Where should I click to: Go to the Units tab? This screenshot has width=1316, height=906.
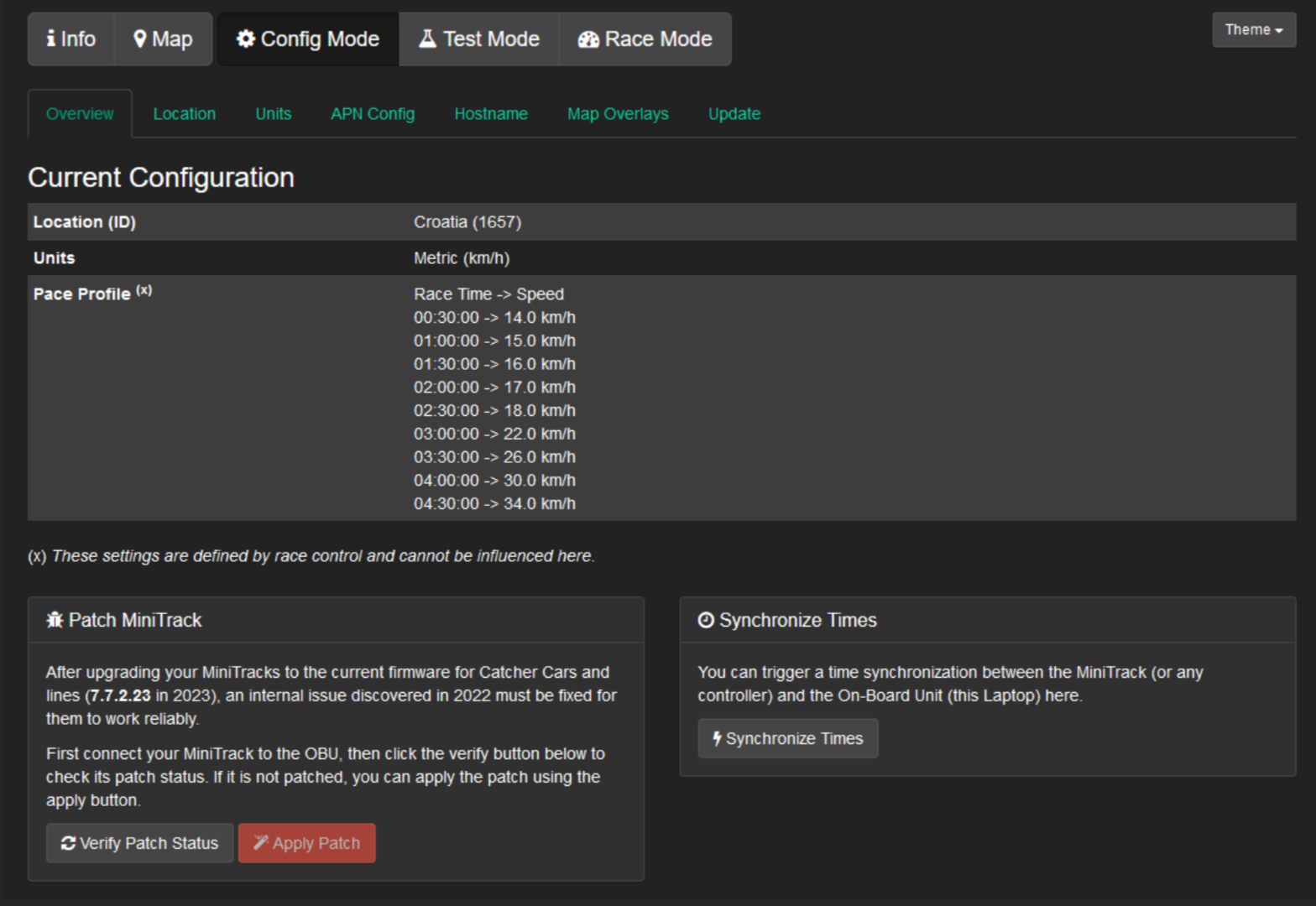(273, 114)
